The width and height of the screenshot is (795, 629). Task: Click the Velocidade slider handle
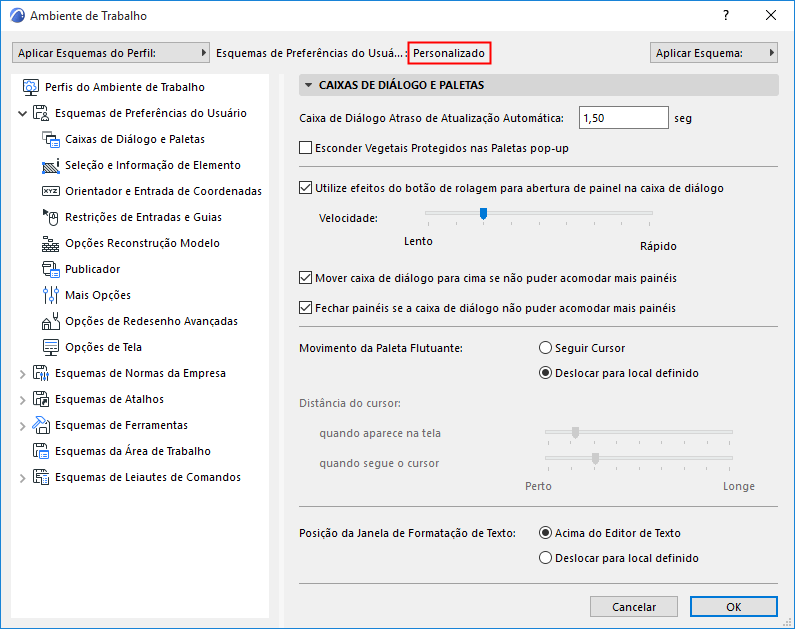[x=484, y=213]
